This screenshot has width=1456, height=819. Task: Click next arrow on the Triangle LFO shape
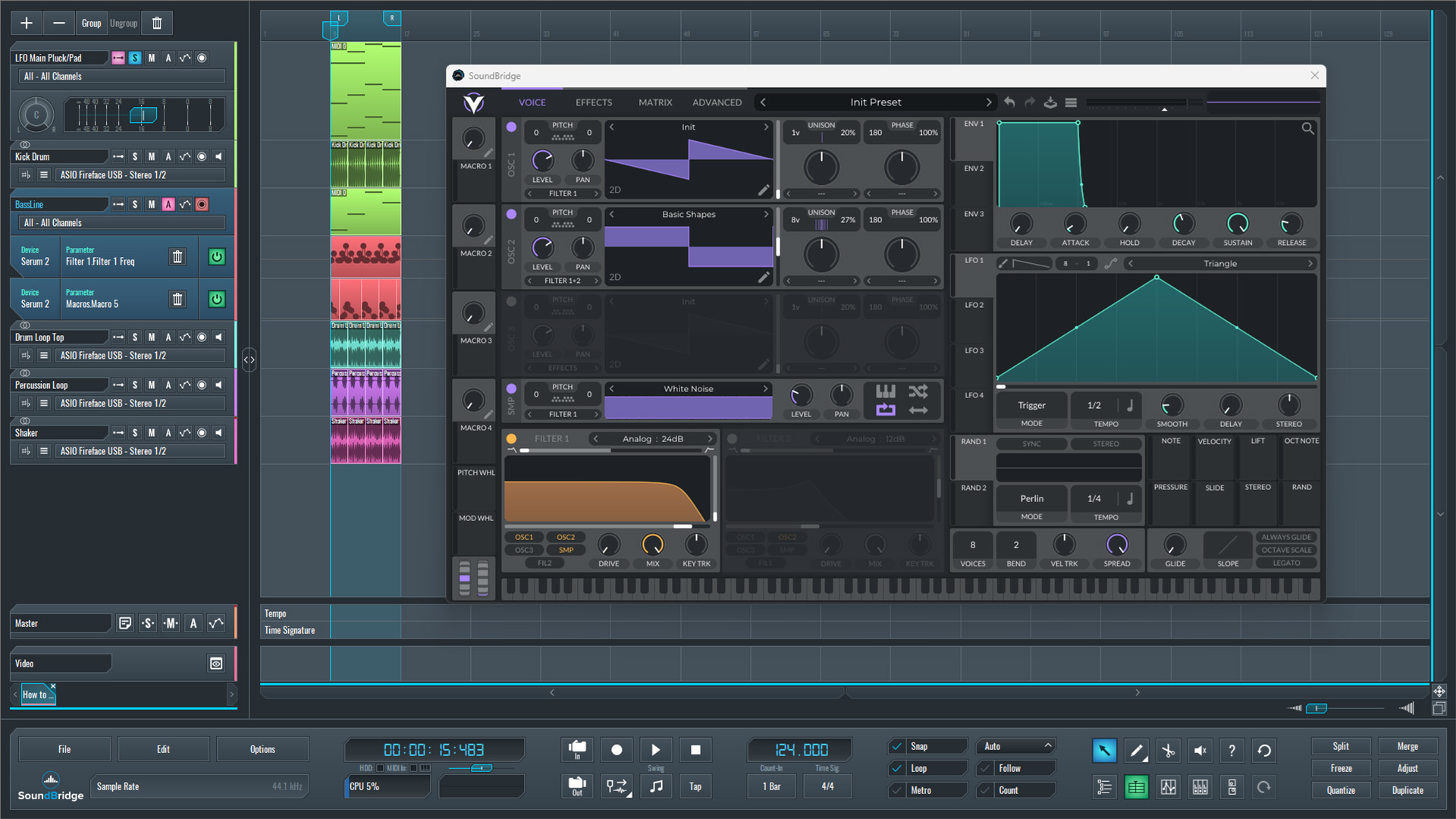1310,264
